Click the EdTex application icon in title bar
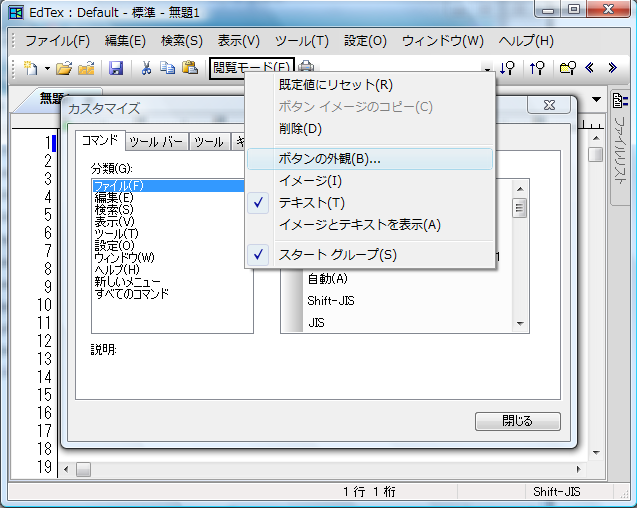Image resolution: width=637 pixels, height=508 pixels. point(16,13)
